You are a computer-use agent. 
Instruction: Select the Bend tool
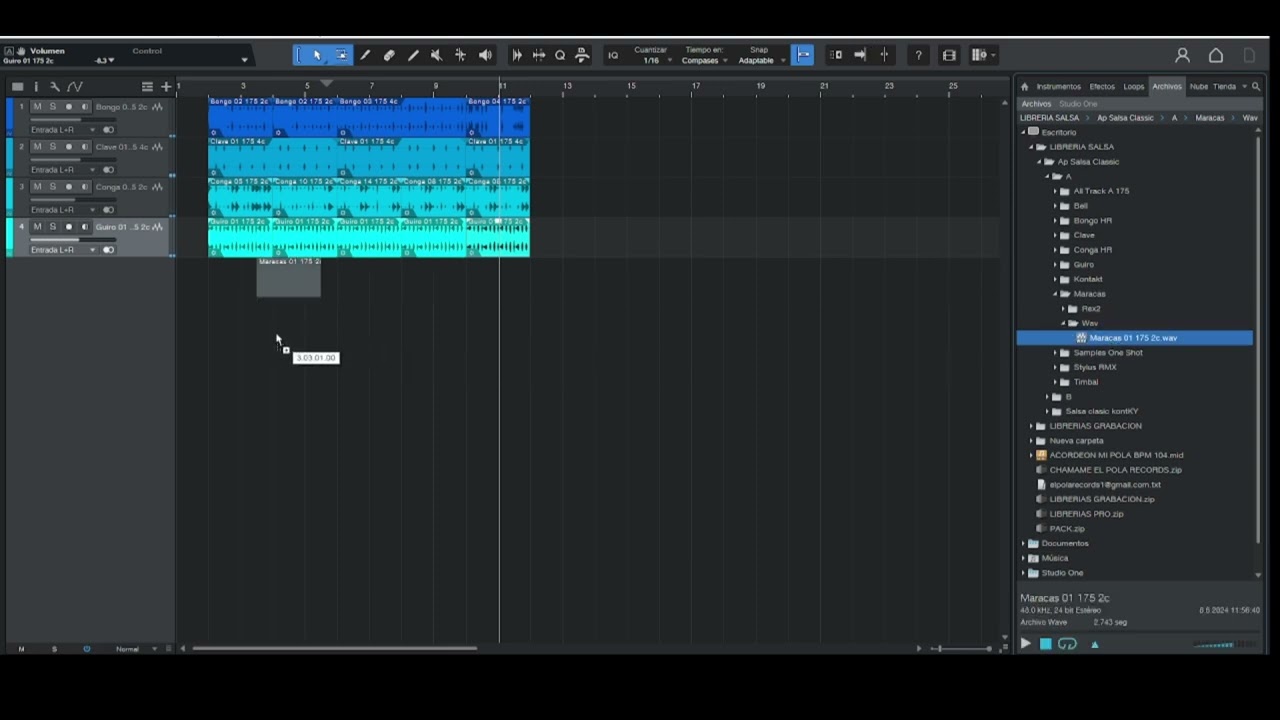pos(460,55)
